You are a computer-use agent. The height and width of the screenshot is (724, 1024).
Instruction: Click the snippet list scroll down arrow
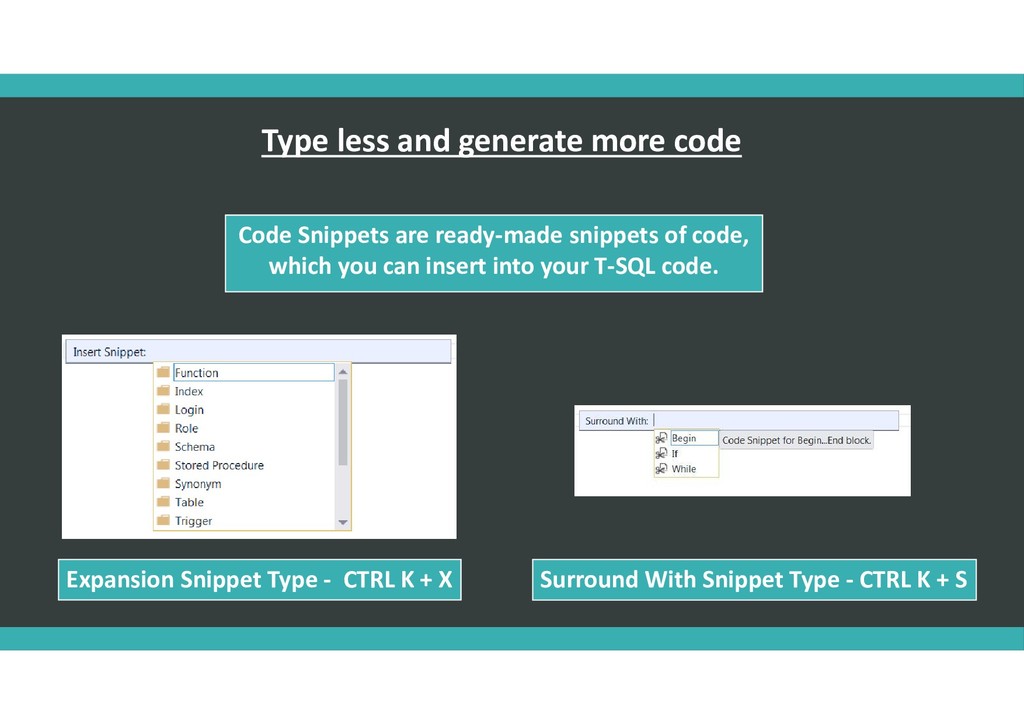tap(343, 522)
